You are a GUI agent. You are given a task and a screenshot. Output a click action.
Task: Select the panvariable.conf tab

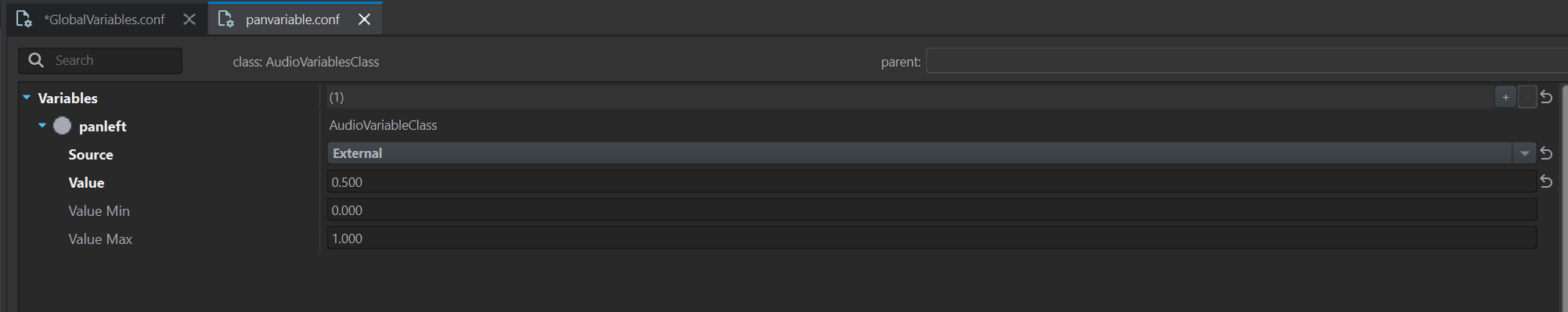point(293,20)
